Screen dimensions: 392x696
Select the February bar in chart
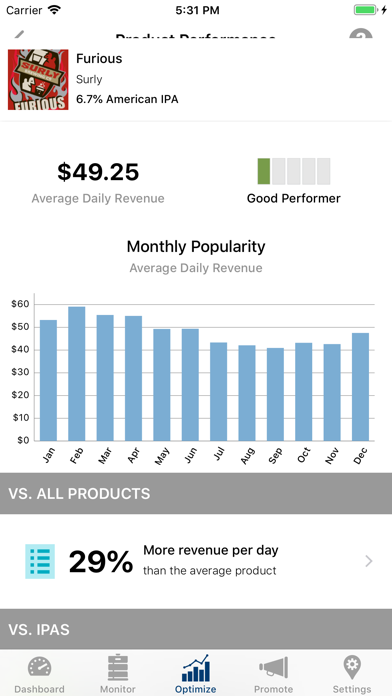click(77, 374)
